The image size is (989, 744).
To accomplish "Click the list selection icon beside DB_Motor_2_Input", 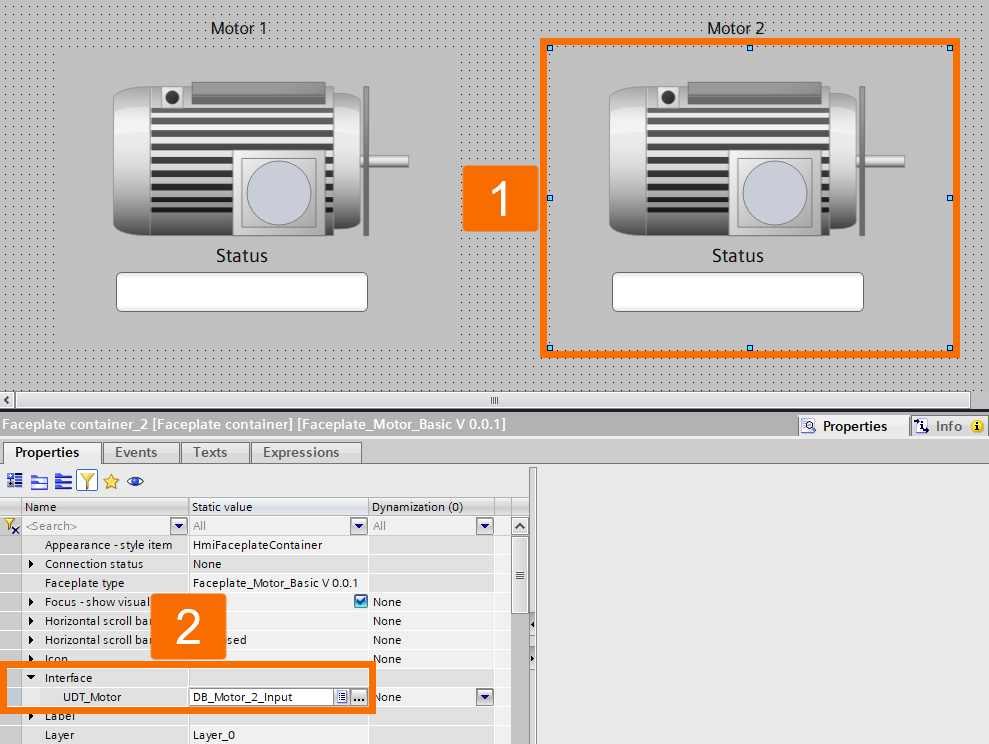I will pos(343,697).
